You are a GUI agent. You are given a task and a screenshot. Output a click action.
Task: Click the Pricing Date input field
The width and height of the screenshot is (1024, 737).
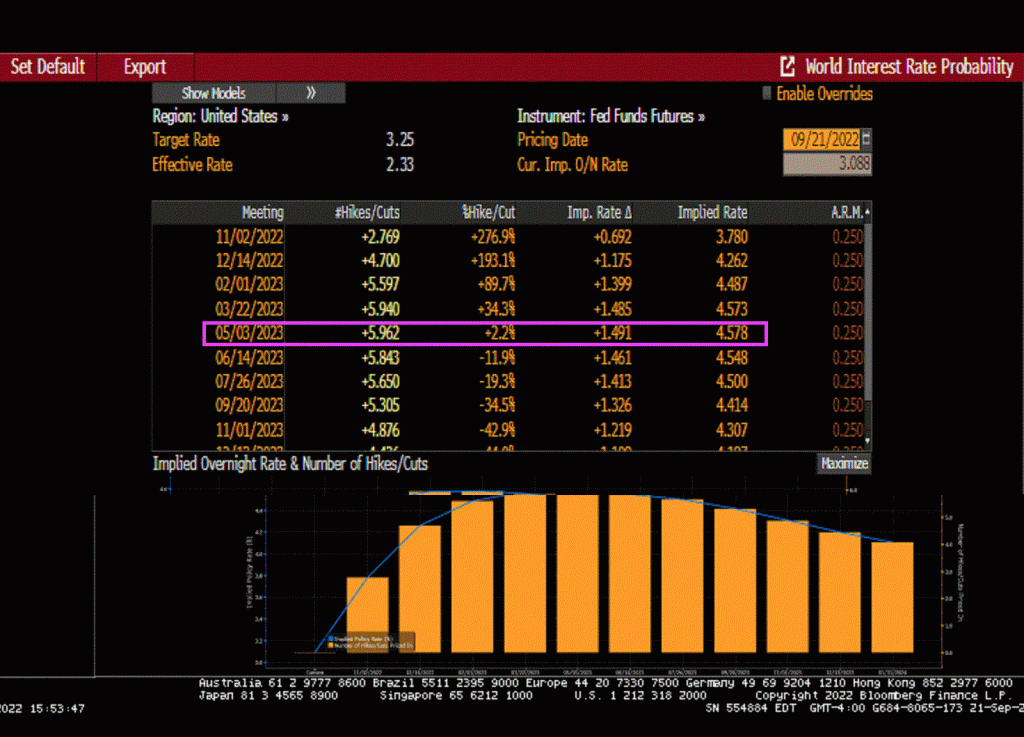[x=820, y=140]
